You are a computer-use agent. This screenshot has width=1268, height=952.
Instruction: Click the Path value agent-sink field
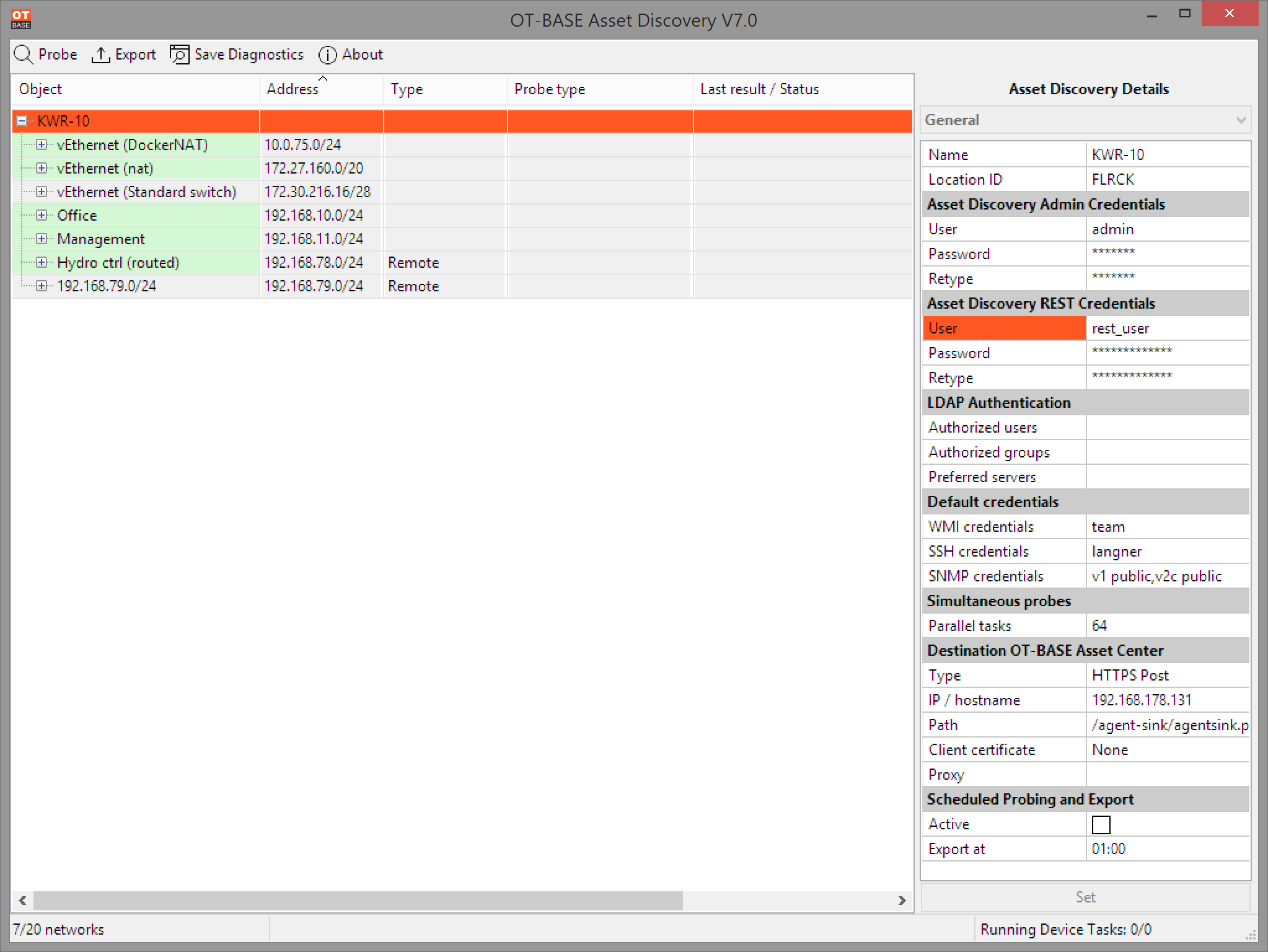coord(1168,725)
